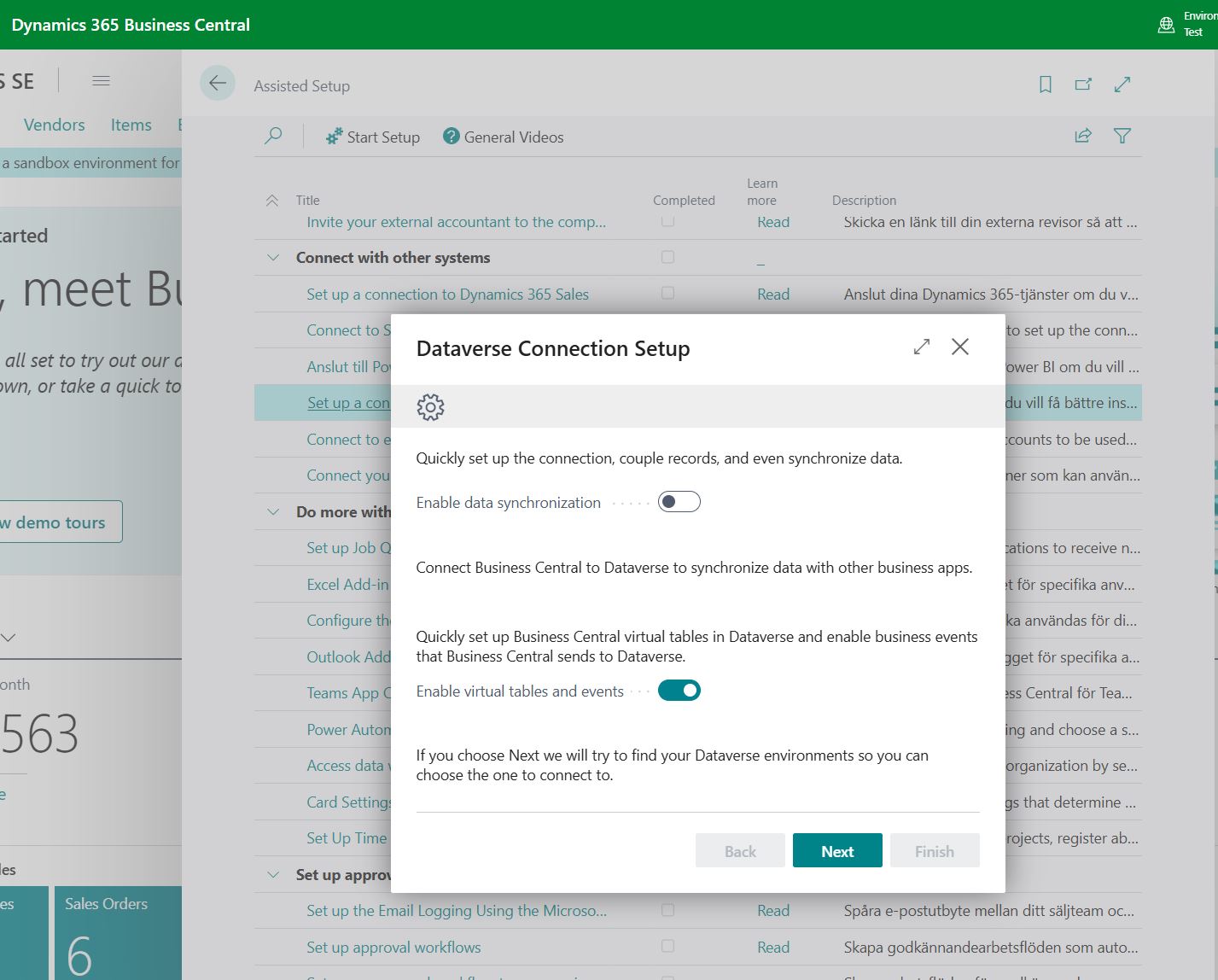The width and height of the screenshot is (1218, 980).
Task: Disable virtual tables and events toggle
Action: 679,691
